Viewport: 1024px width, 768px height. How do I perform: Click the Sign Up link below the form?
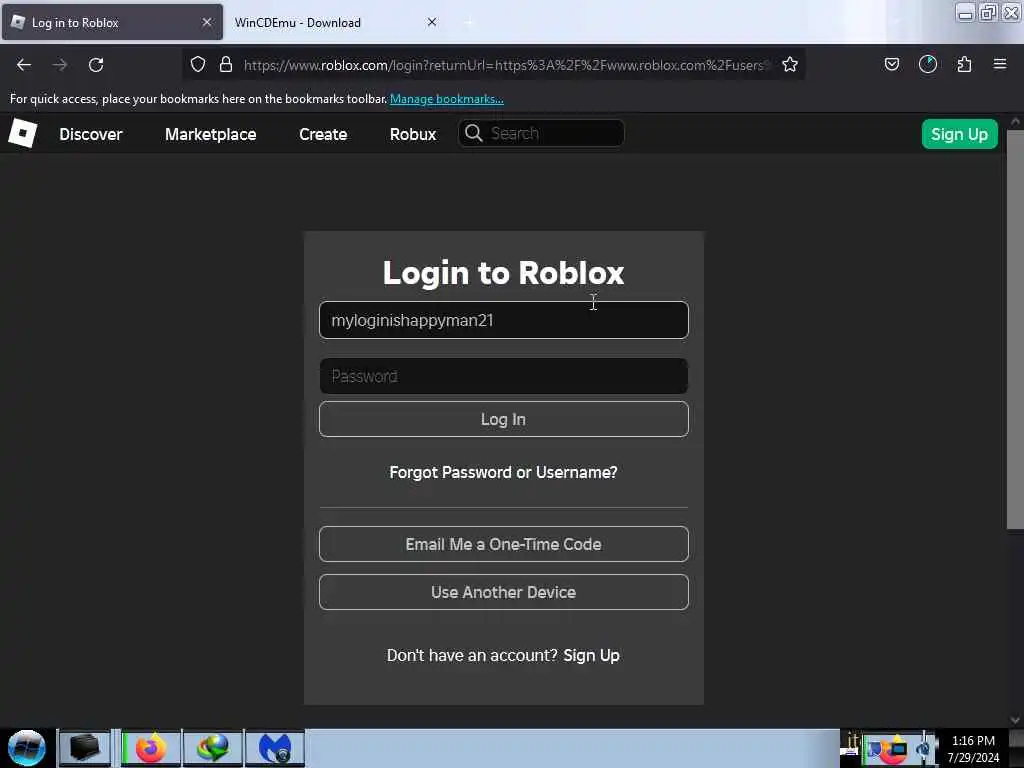tap(592, 655)
